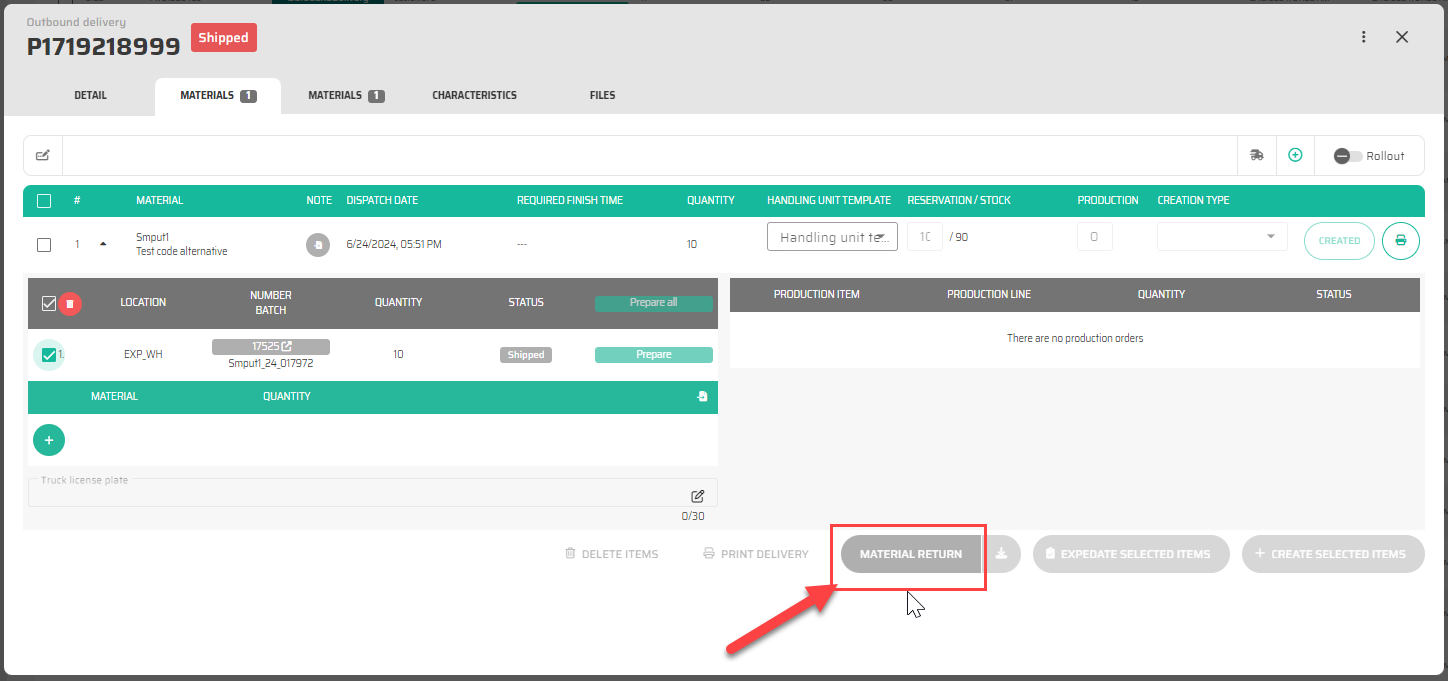The height and width of the screenshot is (681, 1448).
Task: Open batch 17525 link
Action: click(271, 347)
